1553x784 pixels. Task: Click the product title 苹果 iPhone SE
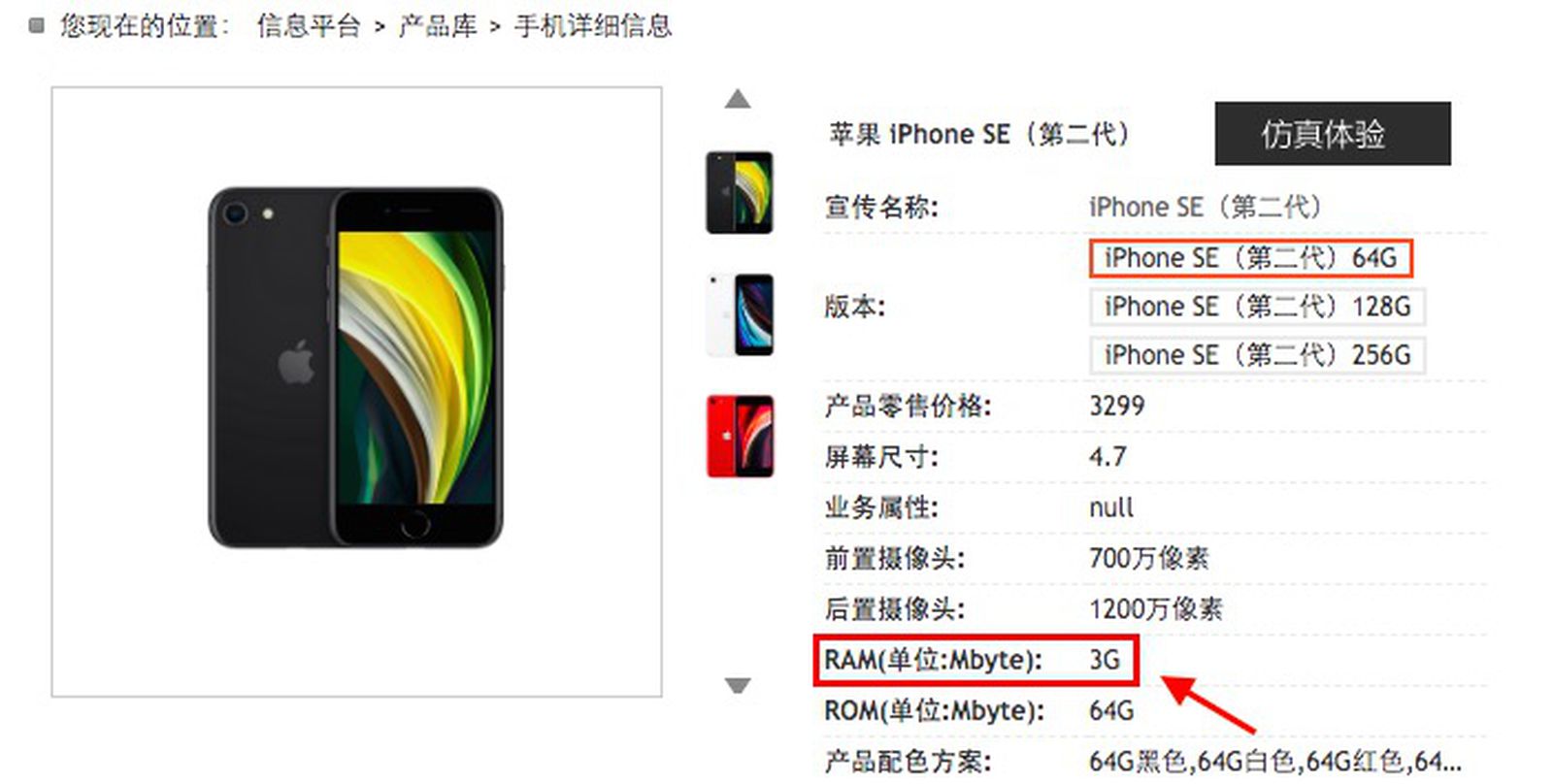click(x=978, y=134)
